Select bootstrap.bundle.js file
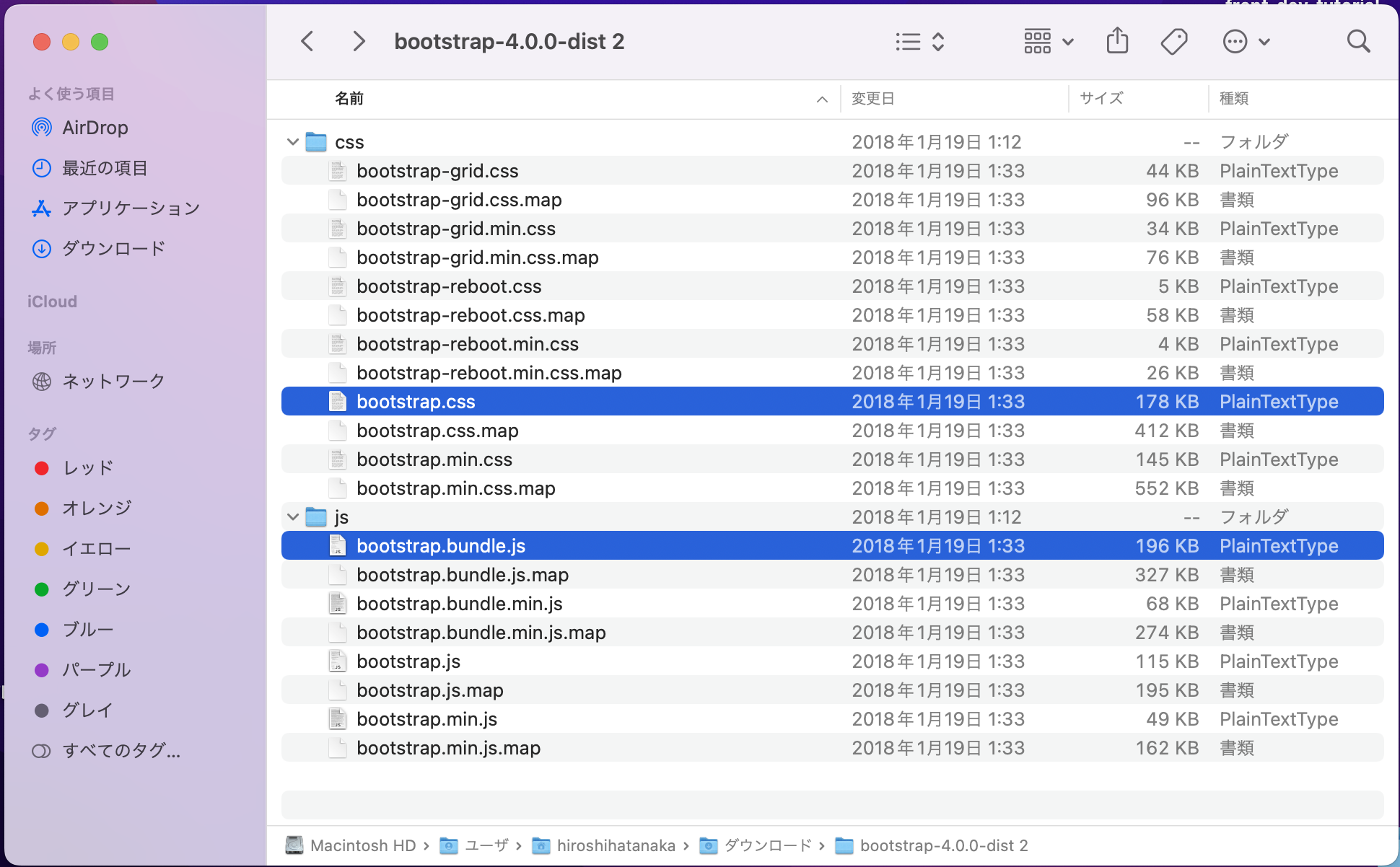This screenshot has width=1400, height=867. click(441, 546)
